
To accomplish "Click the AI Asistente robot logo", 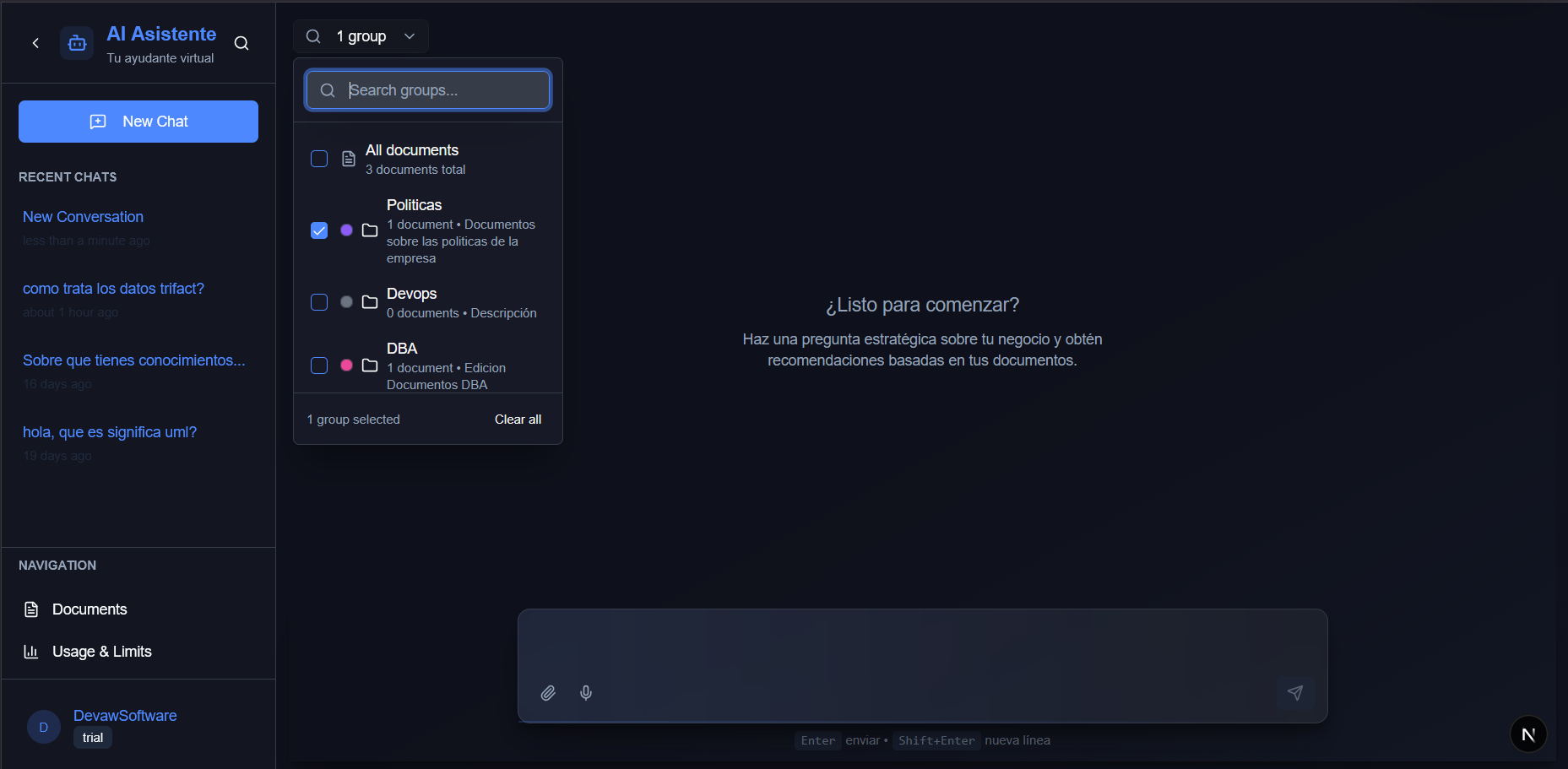I will 77,43.
